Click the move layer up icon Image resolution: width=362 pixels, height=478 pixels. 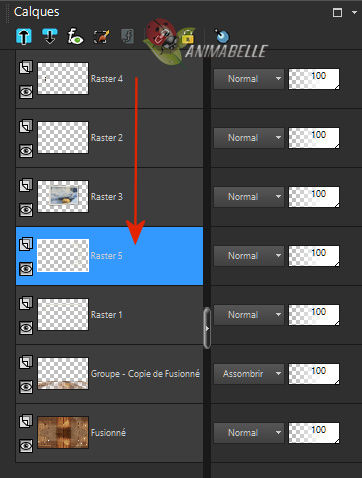[24, 36]
